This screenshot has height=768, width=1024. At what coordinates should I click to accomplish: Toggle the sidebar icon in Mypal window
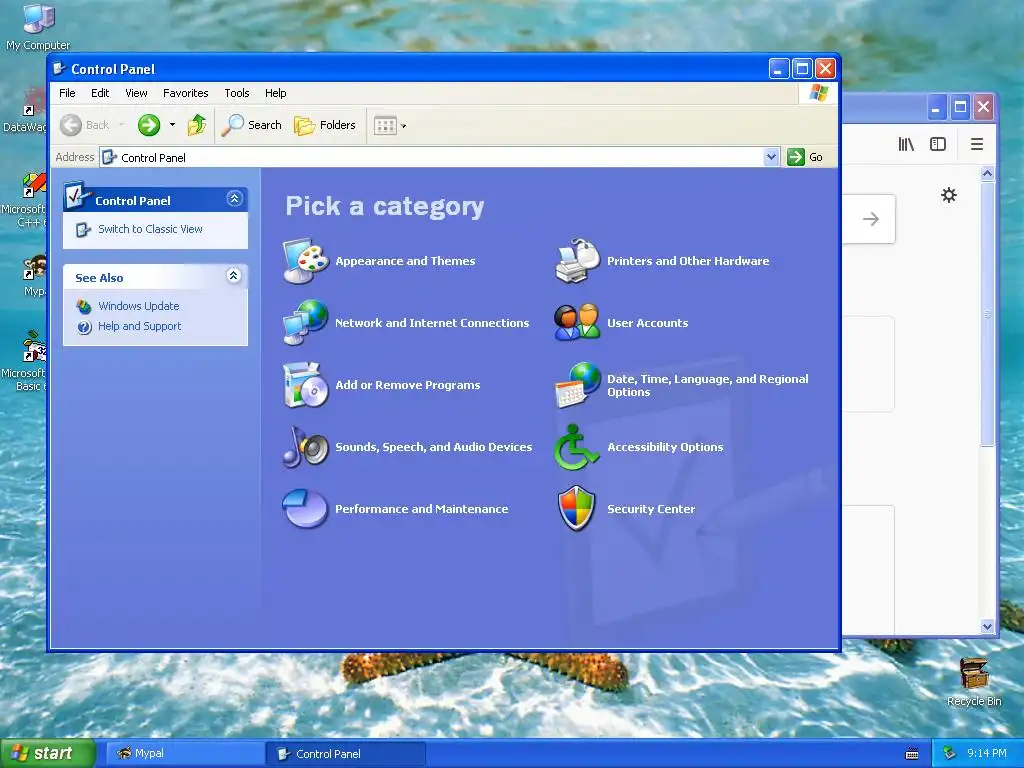(938, 144)
